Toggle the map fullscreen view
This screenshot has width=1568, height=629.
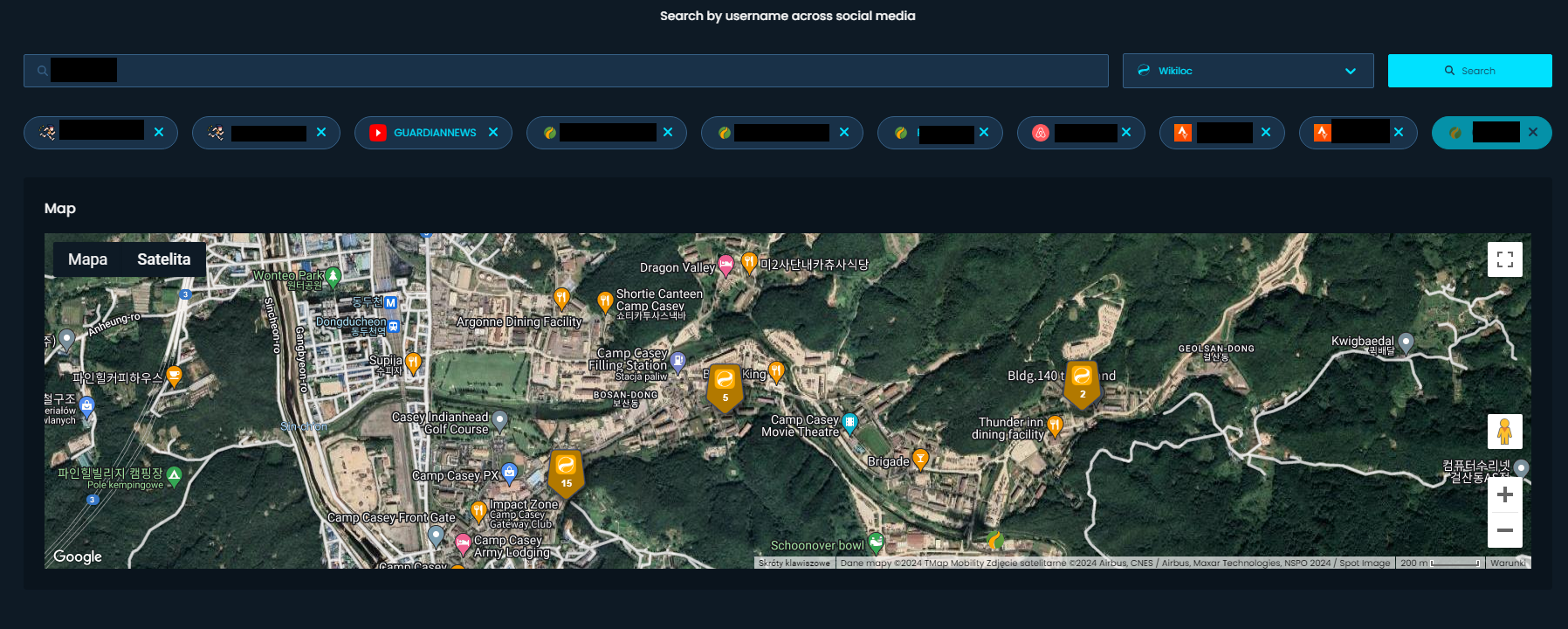click(x=1504, y=259)
